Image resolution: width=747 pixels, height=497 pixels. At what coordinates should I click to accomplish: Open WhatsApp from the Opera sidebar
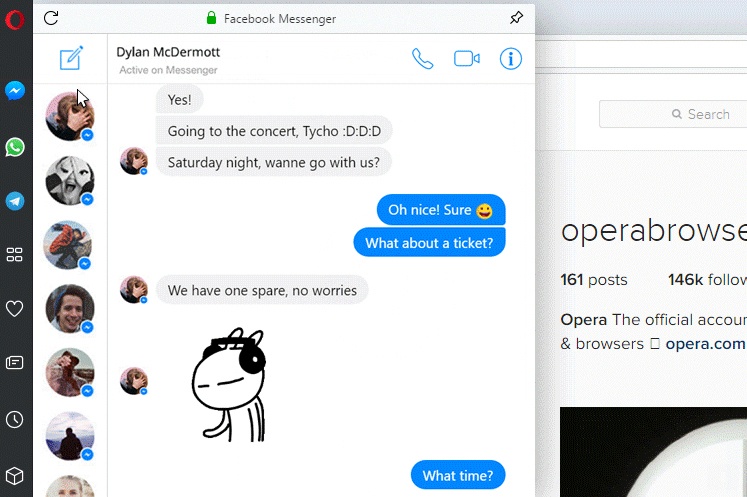click(15, 147)
